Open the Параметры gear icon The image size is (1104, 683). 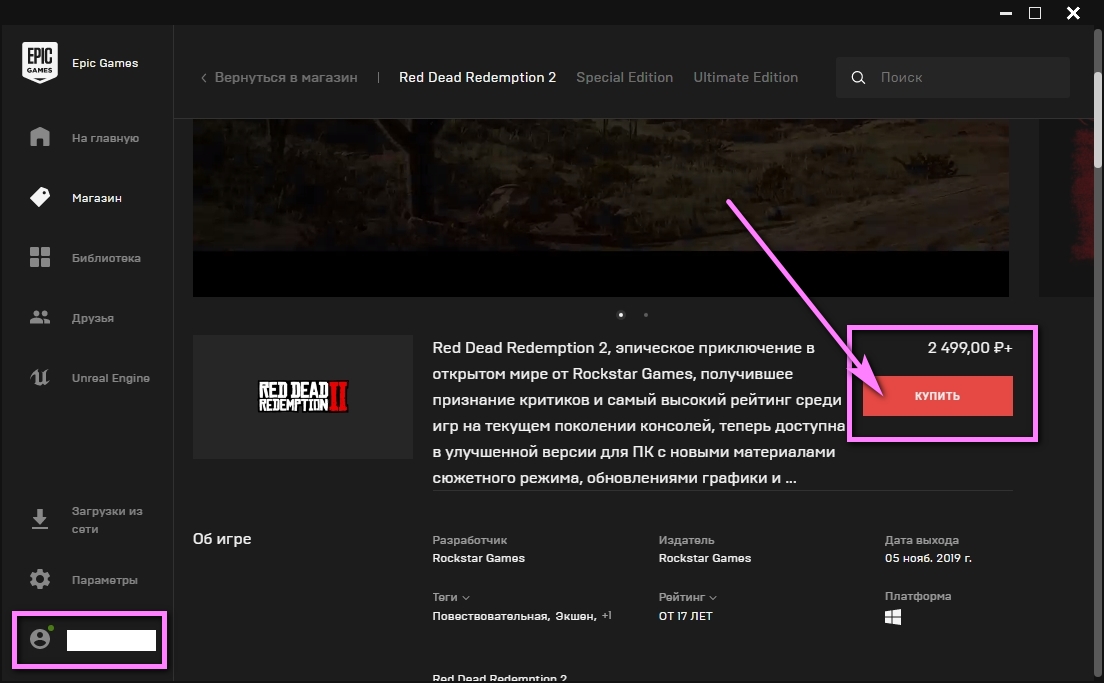pos(40,580)
